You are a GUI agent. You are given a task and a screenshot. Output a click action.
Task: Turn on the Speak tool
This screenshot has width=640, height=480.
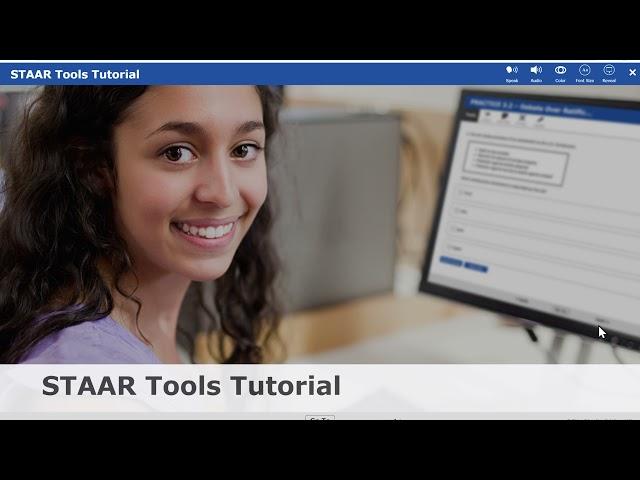(x=511, y=73)
